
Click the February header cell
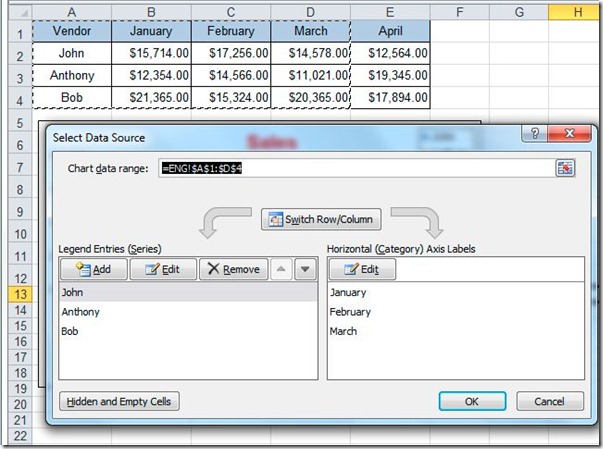point(231,31)
